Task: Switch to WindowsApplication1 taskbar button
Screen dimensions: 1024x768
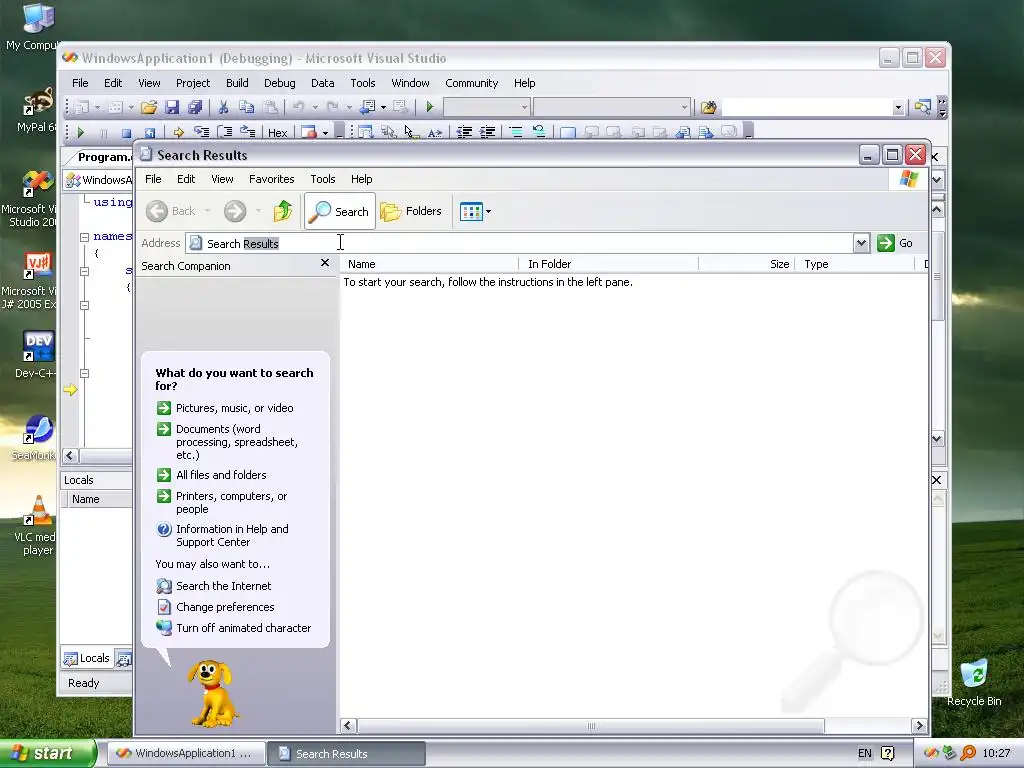Action: point(185,753)
